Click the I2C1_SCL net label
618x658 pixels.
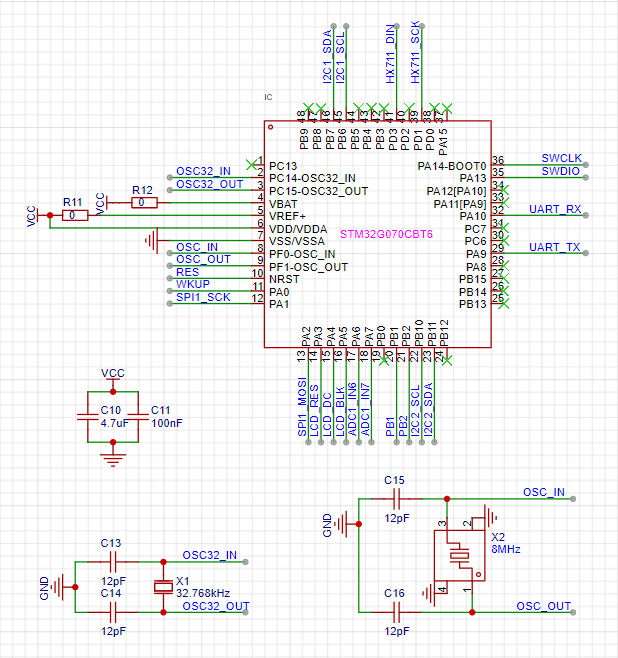[x=340, y=57]
